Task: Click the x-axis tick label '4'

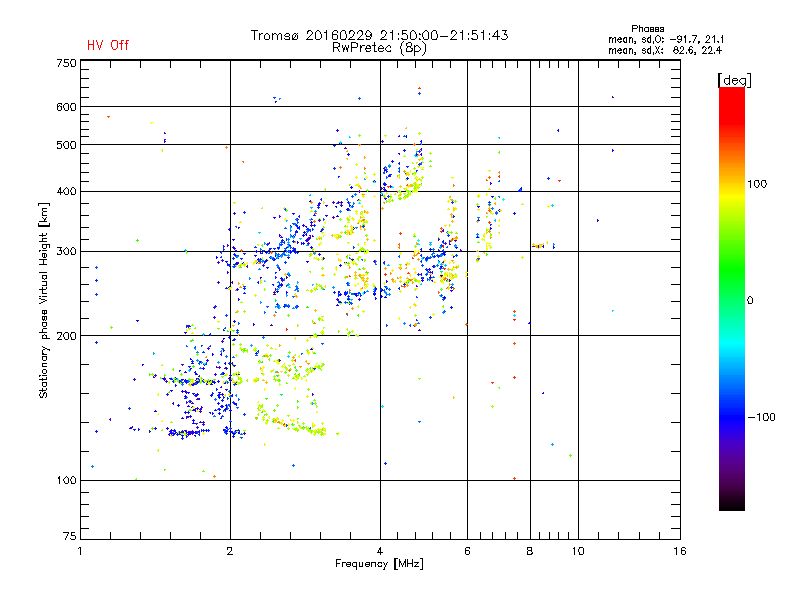Action: pos(380,551)
